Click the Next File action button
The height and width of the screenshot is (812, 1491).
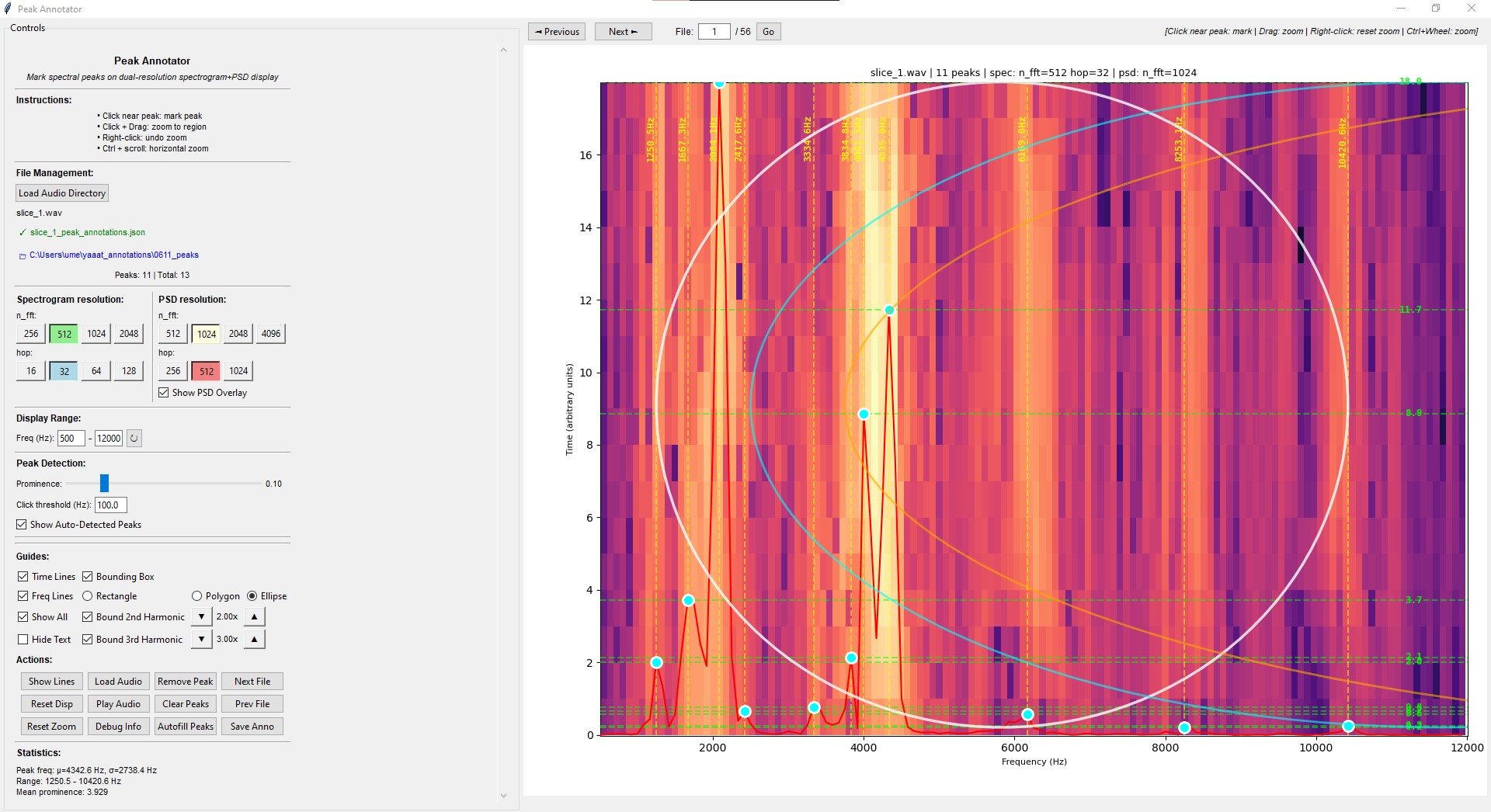pyautogui.click(x=252, y=682)
